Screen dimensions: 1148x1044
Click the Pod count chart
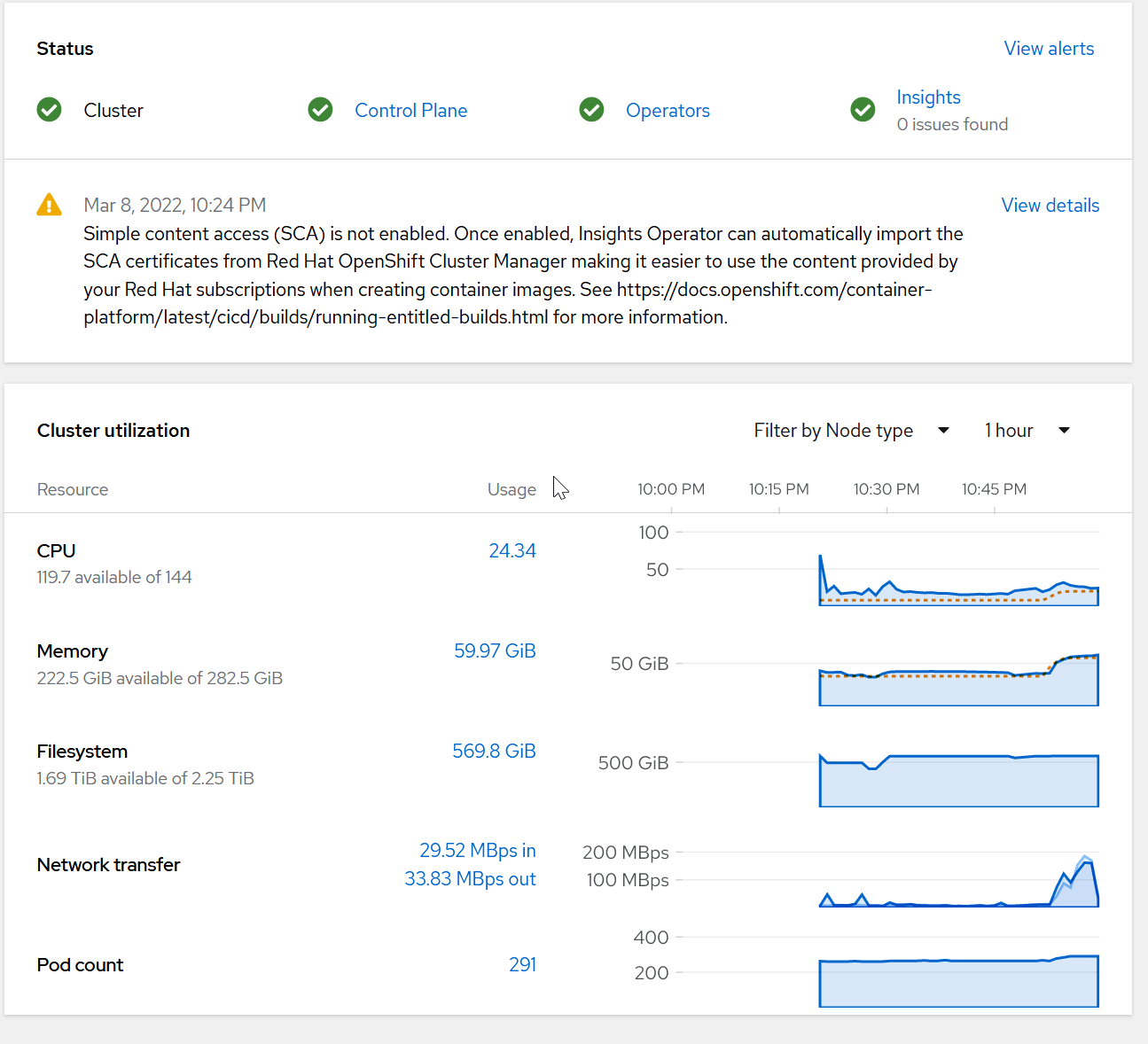(x=958, y=981)
